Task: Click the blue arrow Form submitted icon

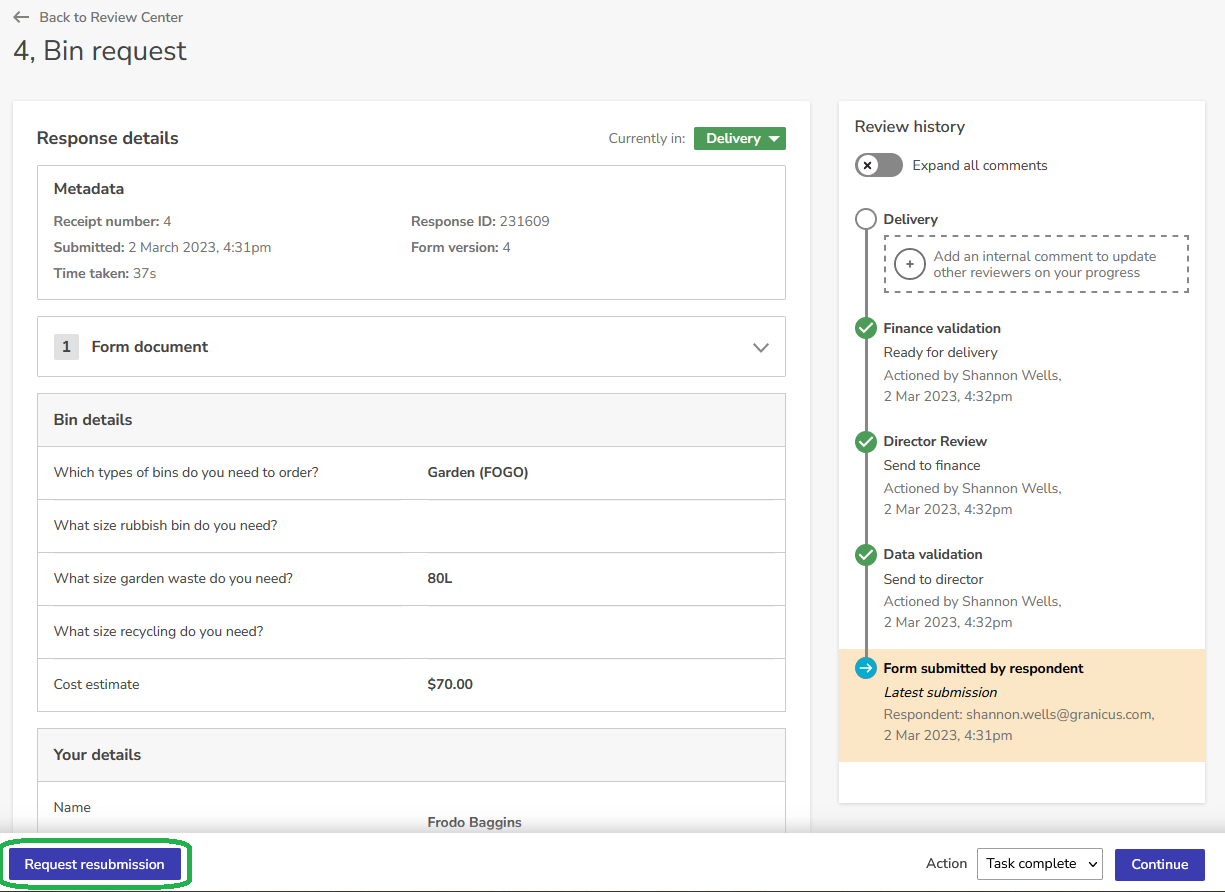Action: pyautogui.click(x=866, y=668)
